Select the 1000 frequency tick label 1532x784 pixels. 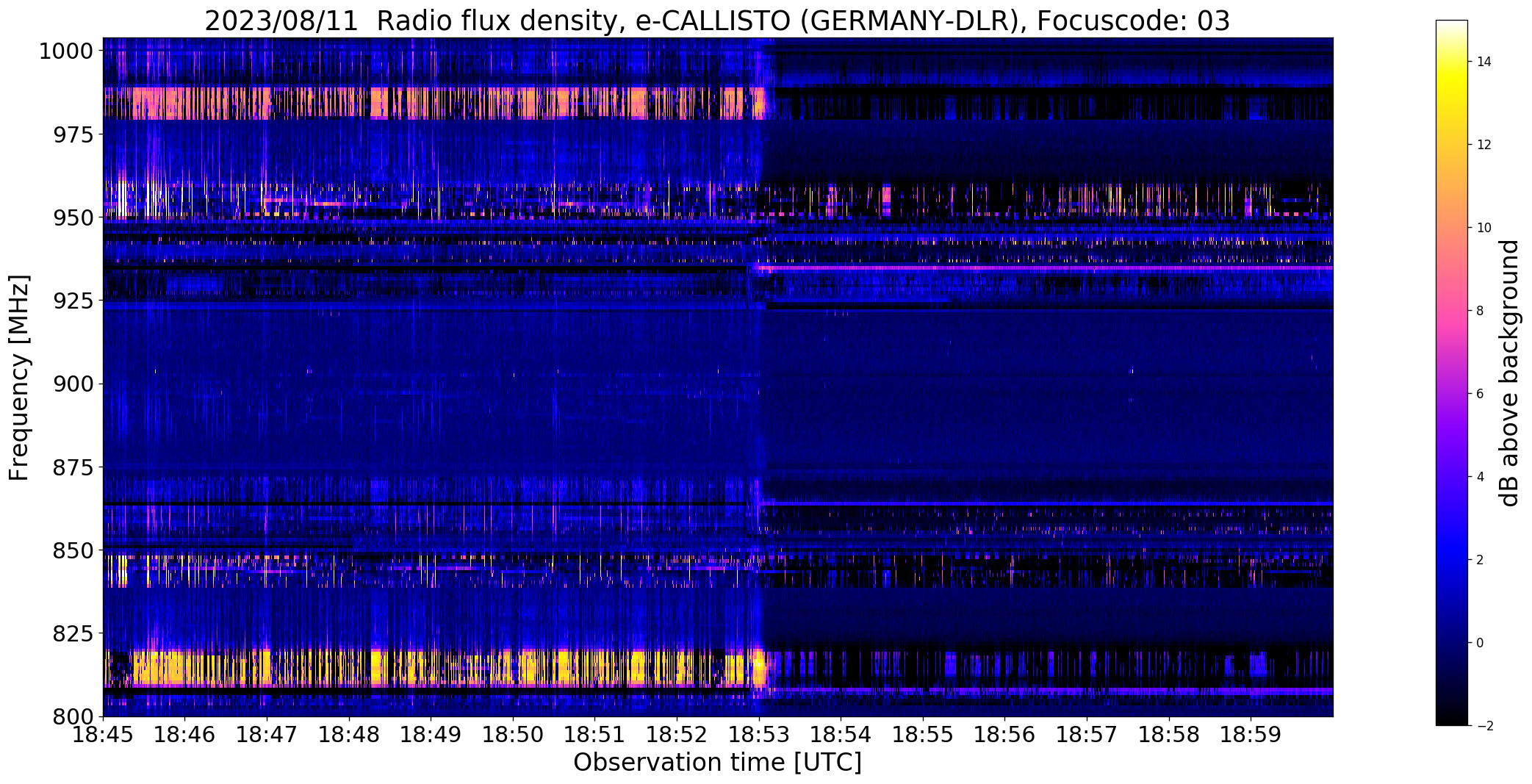[65, 51]
